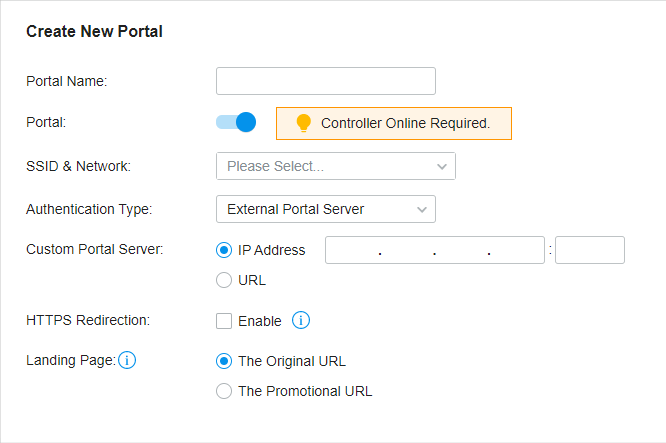Choose The Original URL landing option
666x443 pixels.
click(224, 361)
